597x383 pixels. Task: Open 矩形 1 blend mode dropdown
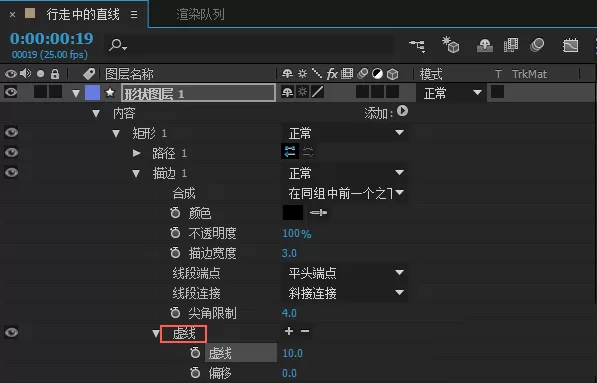(x=345, y=133)
